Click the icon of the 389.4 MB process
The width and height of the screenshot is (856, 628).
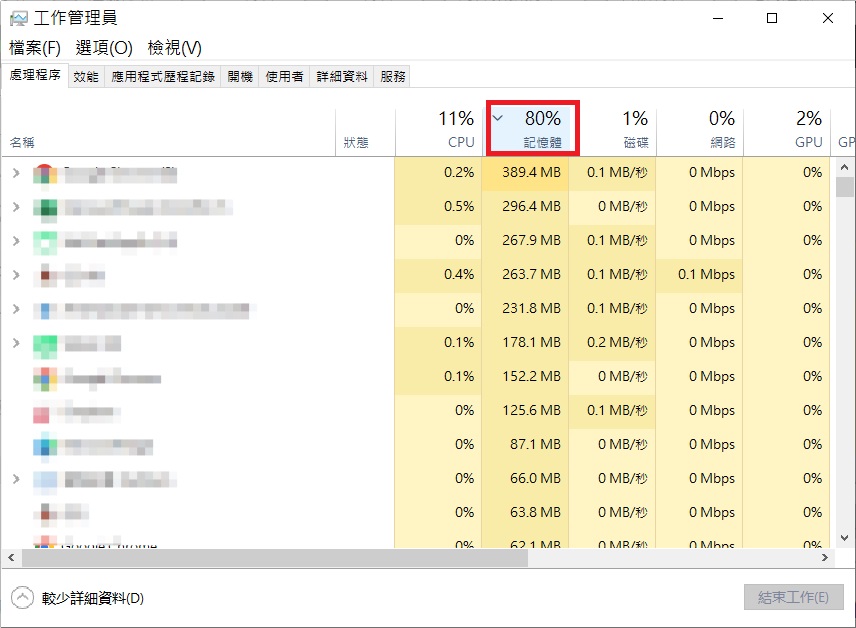coord(45,174)
